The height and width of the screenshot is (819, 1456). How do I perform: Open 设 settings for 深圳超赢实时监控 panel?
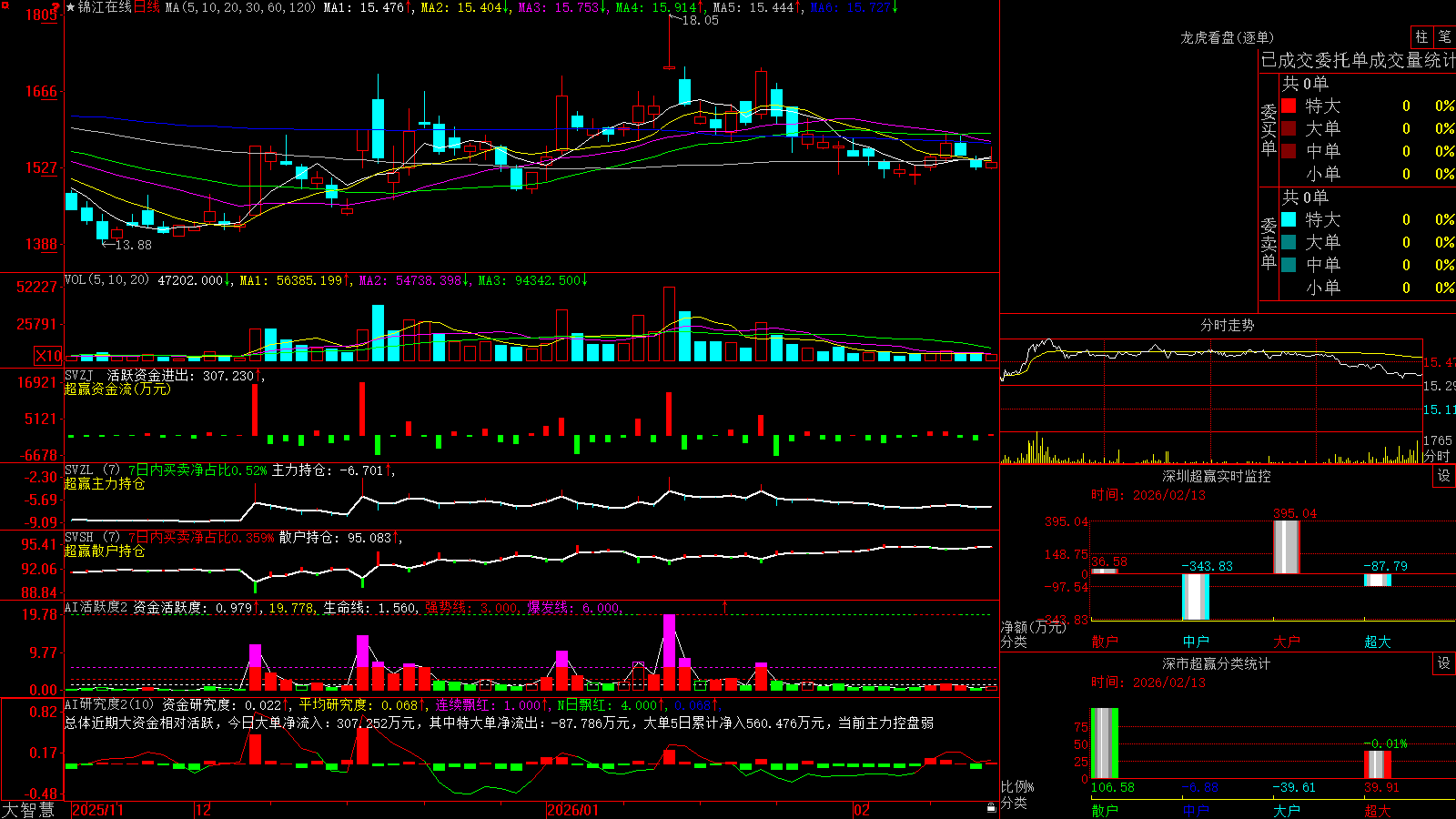[x=1444, y=476]
